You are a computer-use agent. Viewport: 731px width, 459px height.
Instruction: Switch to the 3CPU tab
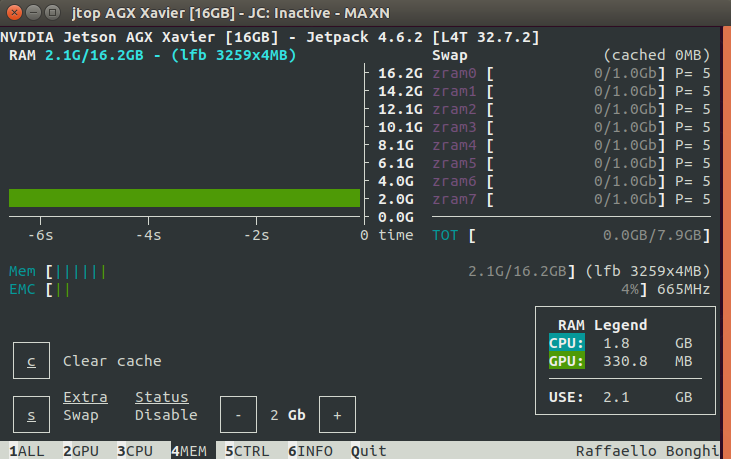[x=135, y=451]
